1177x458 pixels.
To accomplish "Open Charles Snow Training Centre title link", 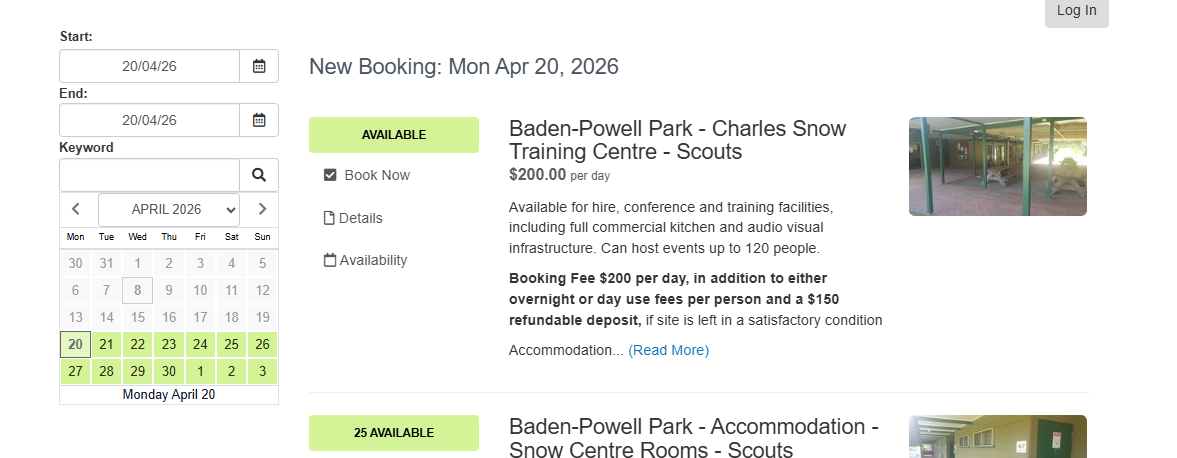I will (677, 140).
